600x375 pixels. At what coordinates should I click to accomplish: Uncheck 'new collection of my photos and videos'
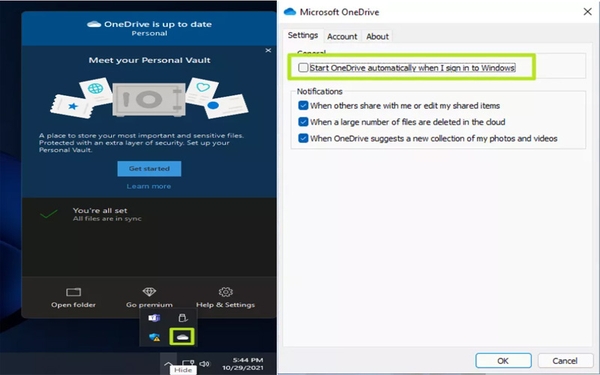pyautogui.click(x=303, y=138)
